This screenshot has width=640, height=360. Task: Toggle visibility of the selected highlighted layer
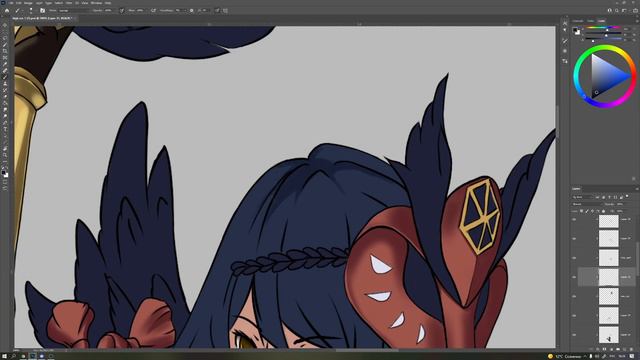tap(573, 277)
